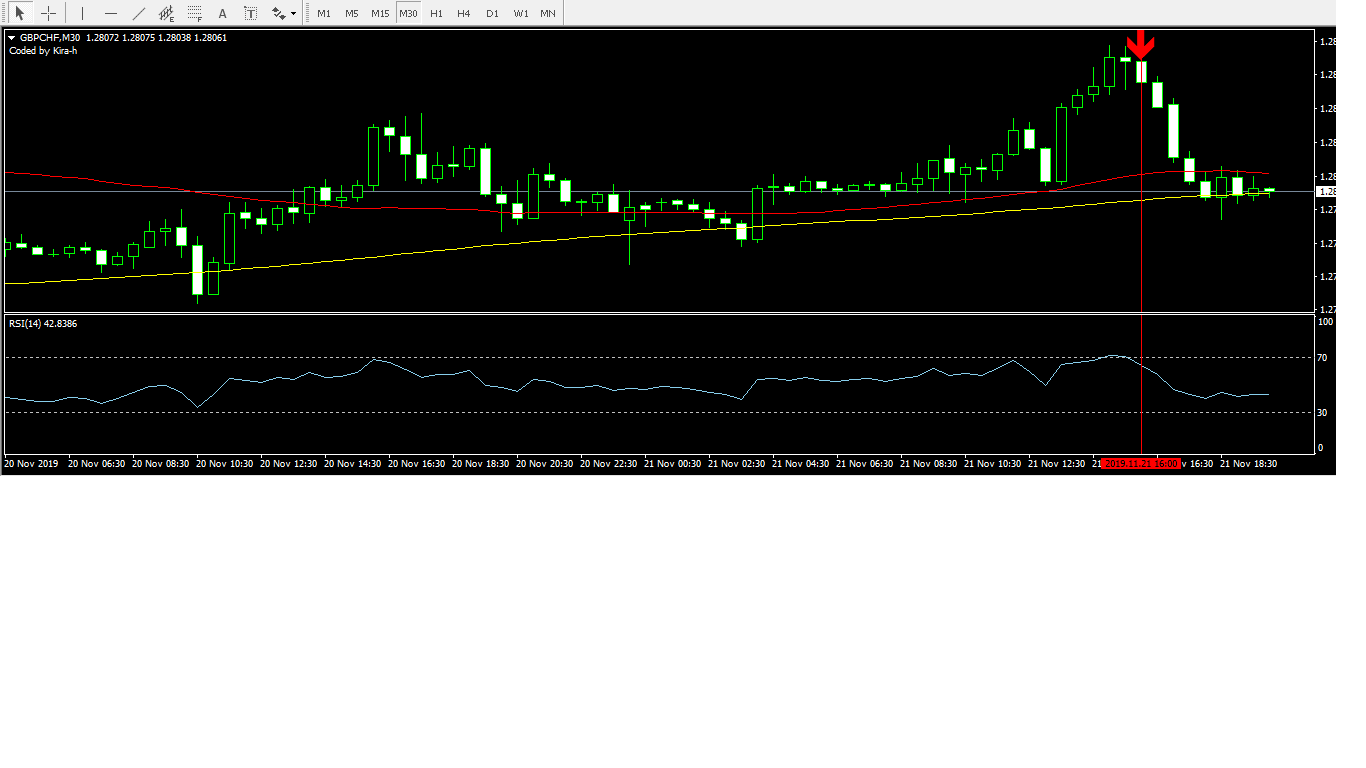Viewport: 1366px width, 768px height.
Task: Open the arrows objects dropdown
Action: coord(284,13)
